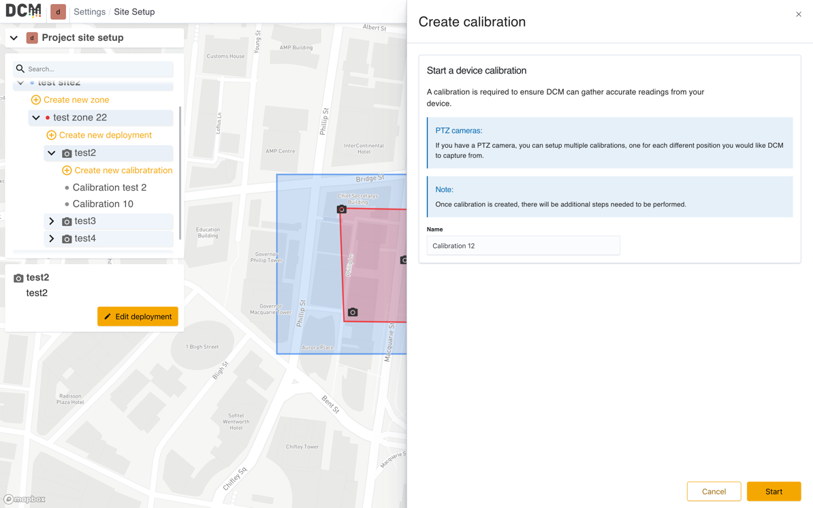Collapse the test zone 22 node
The width and height of the screenshot is (813, 508).
coord(36,118)
